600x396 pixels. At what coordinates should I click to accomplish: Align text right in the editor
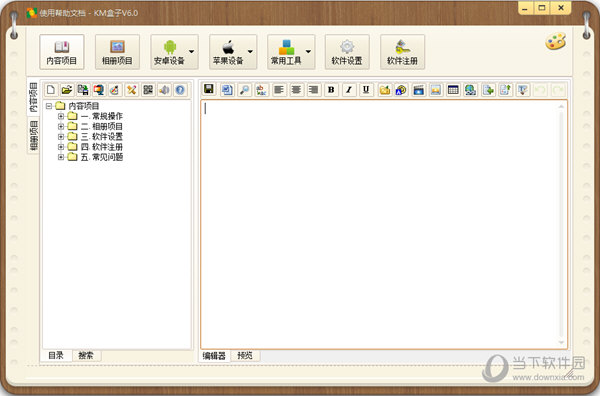click(x=313, y=90)
